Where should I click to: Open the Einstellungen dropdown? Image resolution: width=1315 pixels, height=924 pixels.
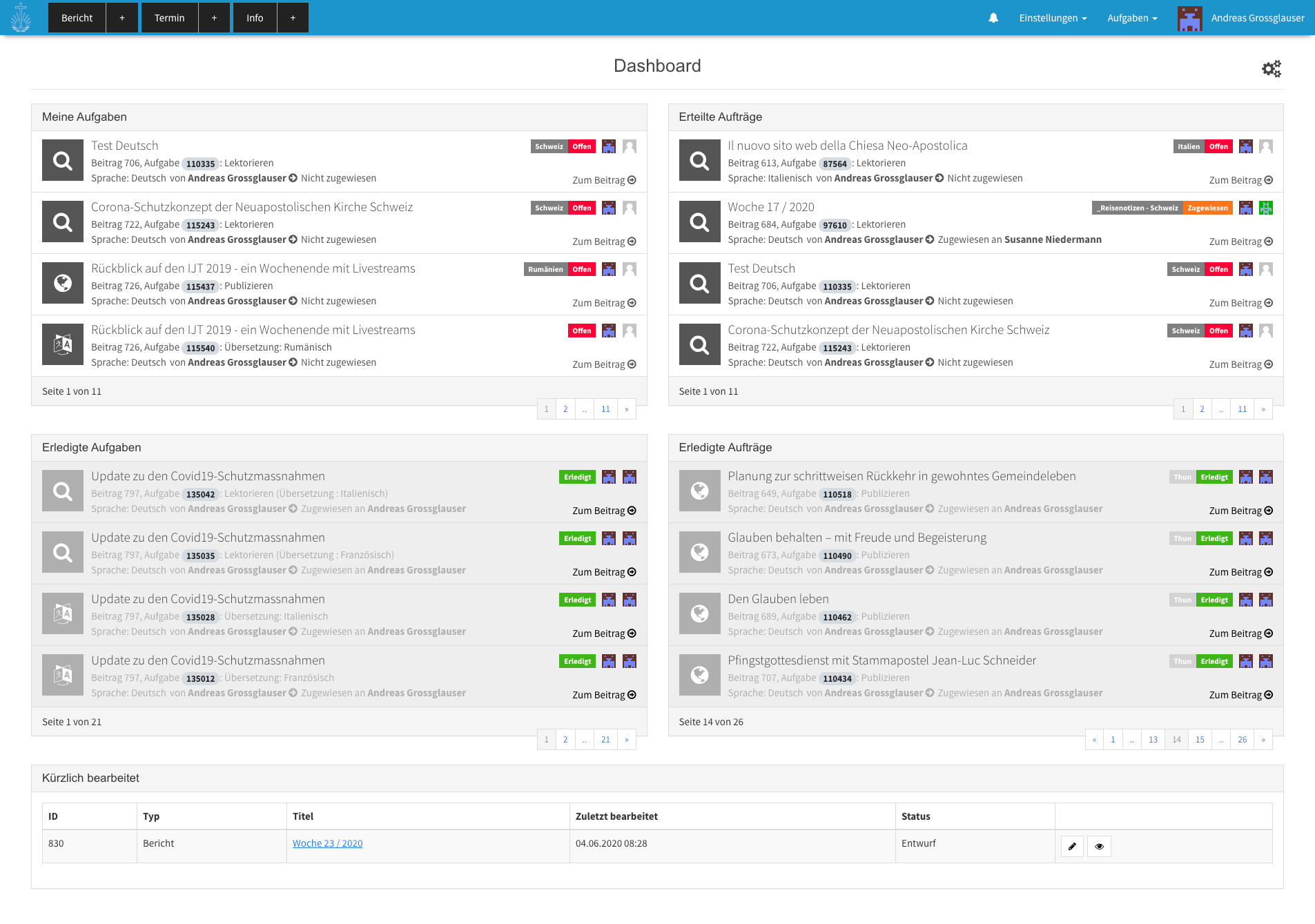coord(1052,17)
